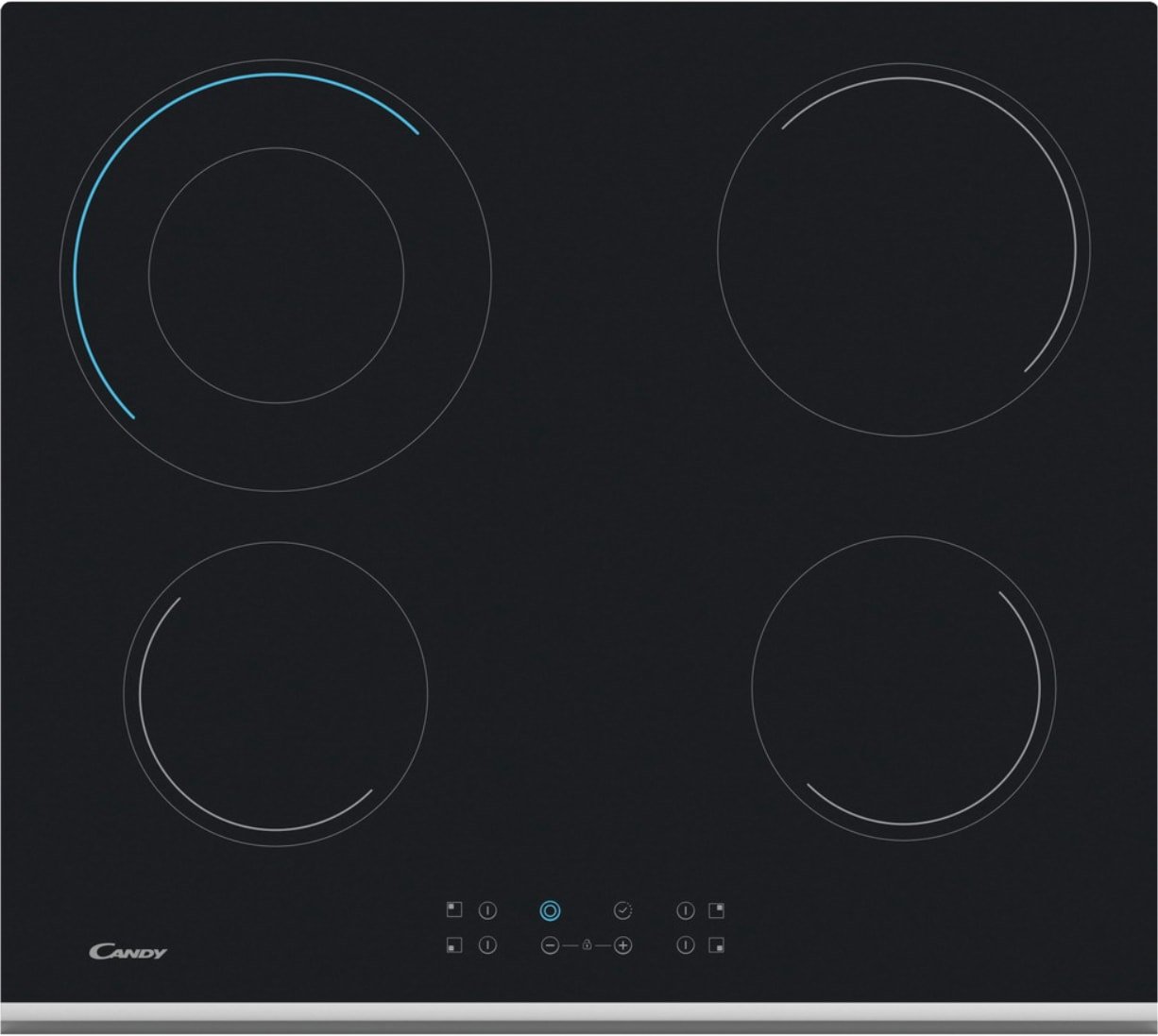Touch the front-left cooking zone center

275,694
